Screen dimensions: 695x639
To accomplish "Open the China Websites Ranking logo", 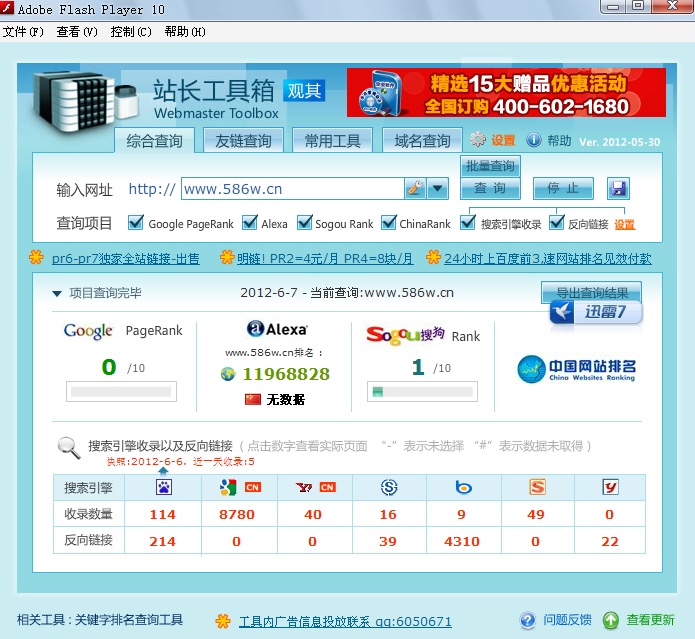I will (577, 369).
